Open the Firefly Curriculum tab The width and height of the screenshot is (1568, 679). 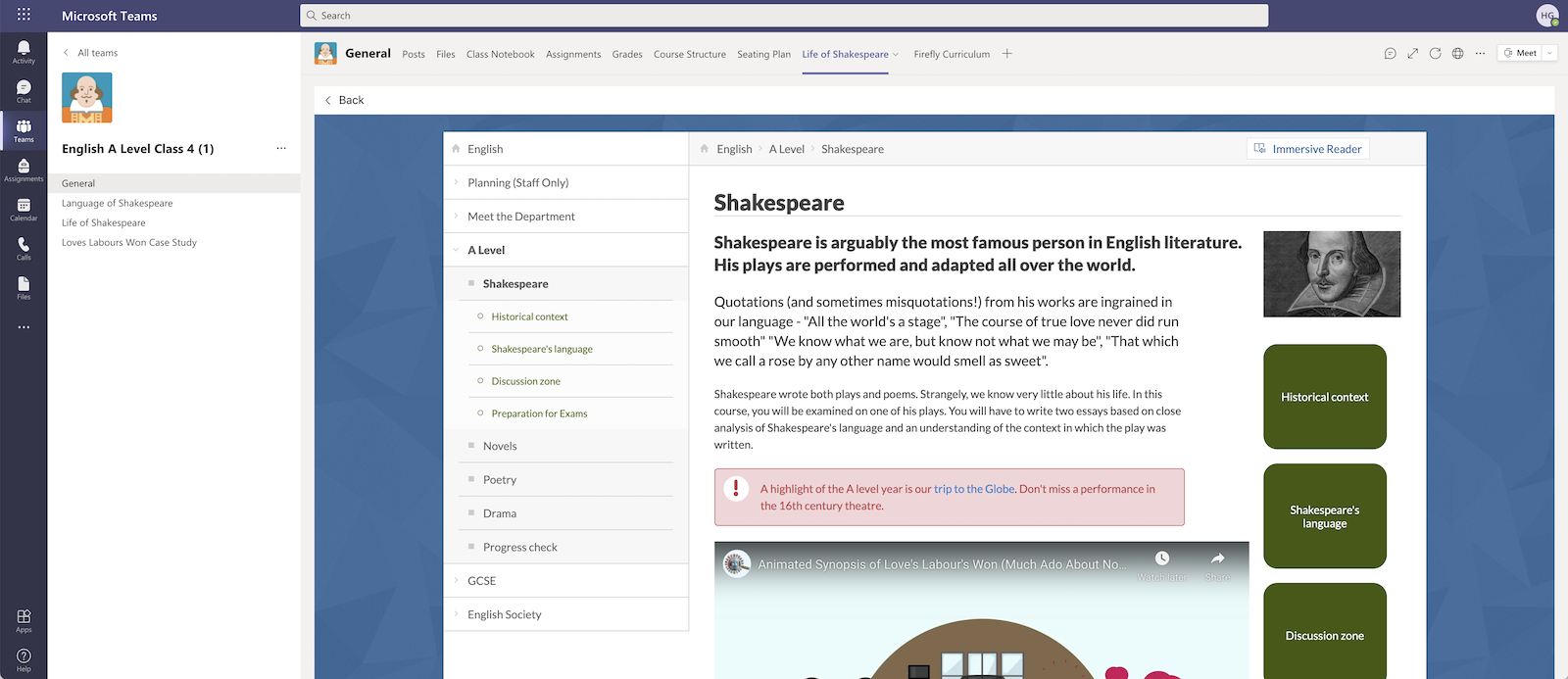[952, 54]
